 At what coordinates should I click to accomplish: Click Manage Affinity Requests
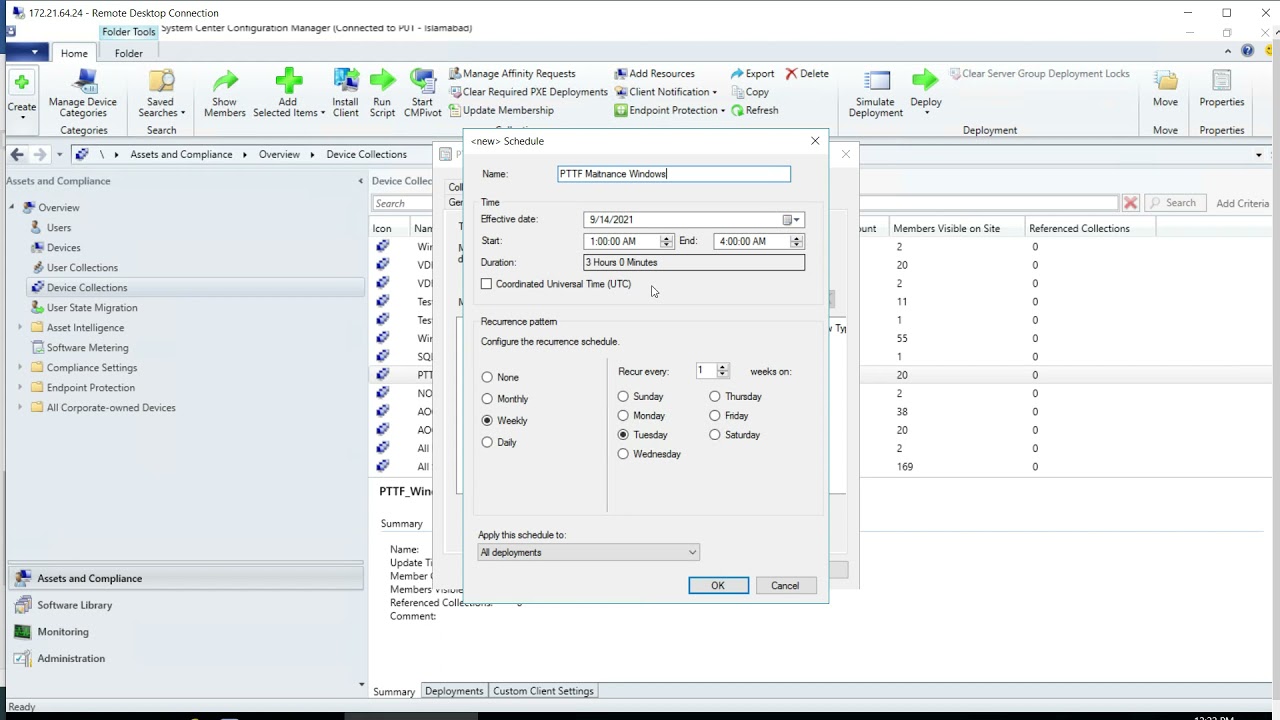pyautogui.click(x=512, y=74)
